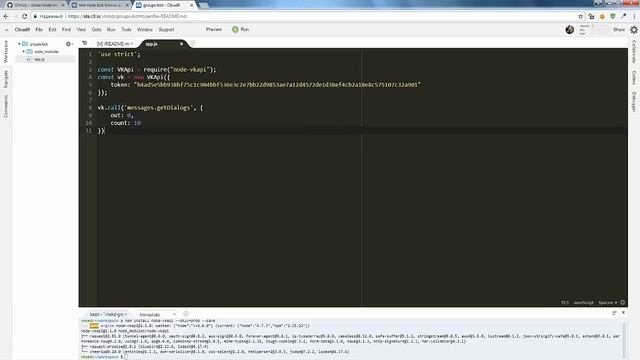Add a new editor tab with plus
The image size is (640, 360).
coord(193,43)
